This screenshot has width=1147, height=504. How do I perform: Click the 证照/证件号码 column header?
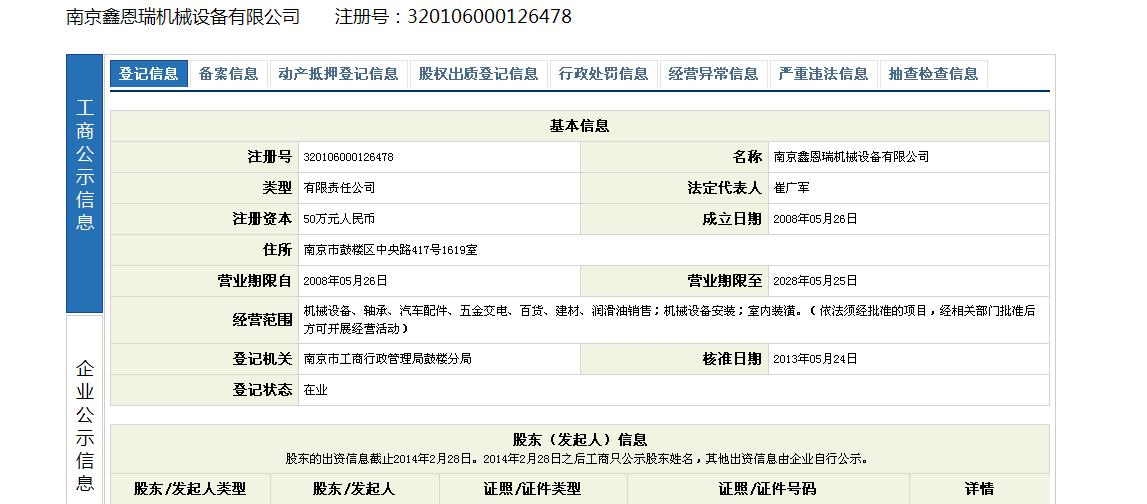point(767,489)
